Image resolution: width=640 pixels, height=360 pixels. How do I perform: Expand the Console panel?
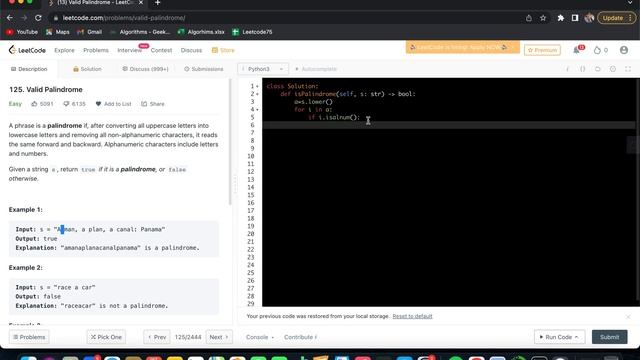[x=260, y=337]
